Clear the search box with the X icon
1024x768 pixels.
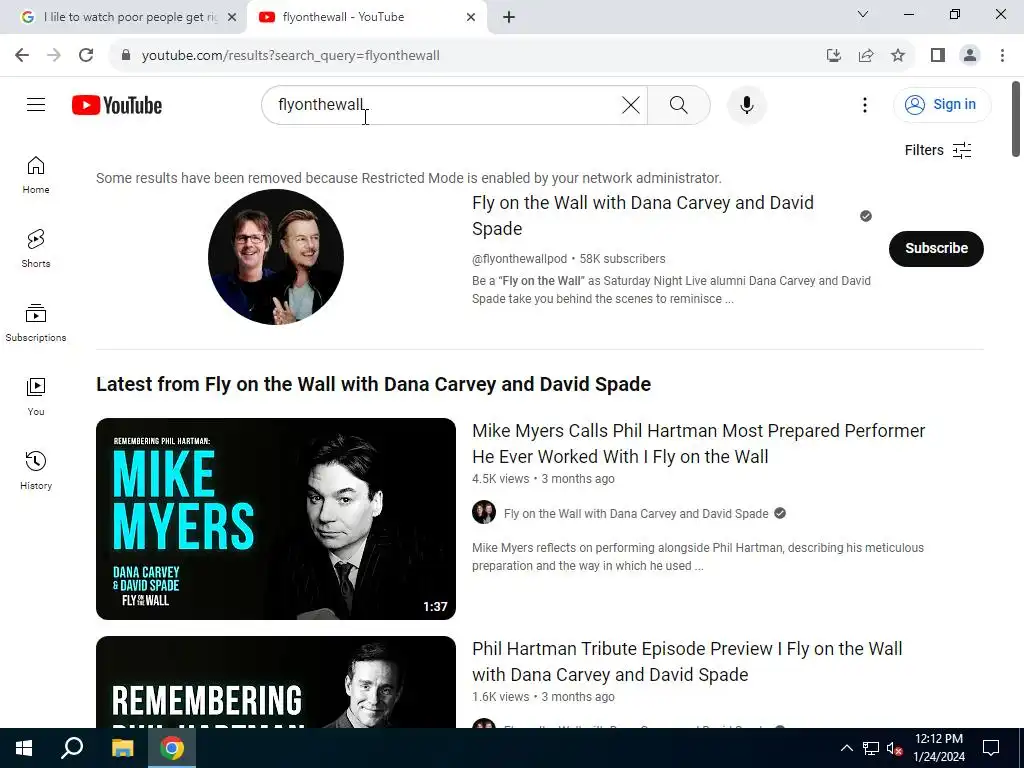(x=630, y=104)
